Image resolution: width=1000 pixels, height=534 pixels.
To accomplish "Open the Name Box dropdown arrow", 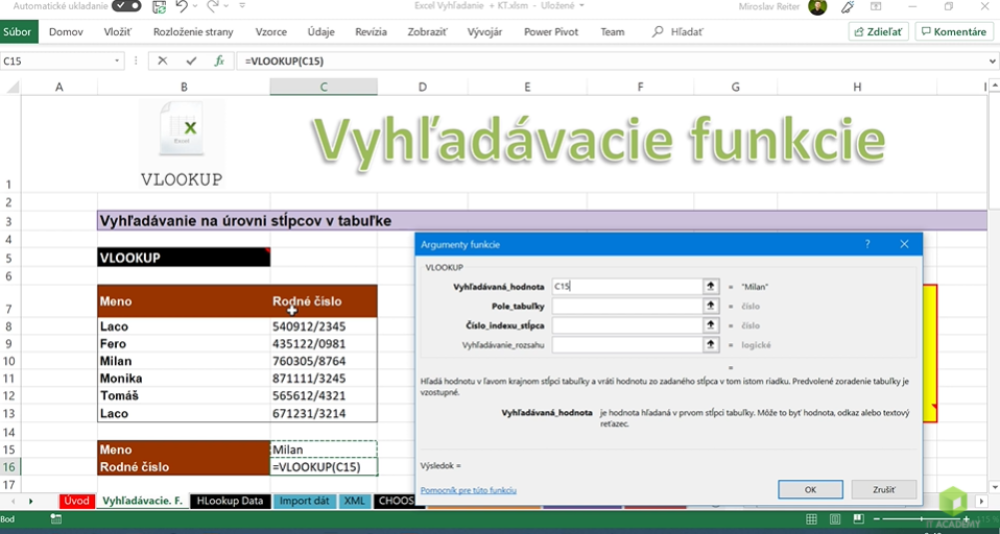I will [x=118, y=61].
